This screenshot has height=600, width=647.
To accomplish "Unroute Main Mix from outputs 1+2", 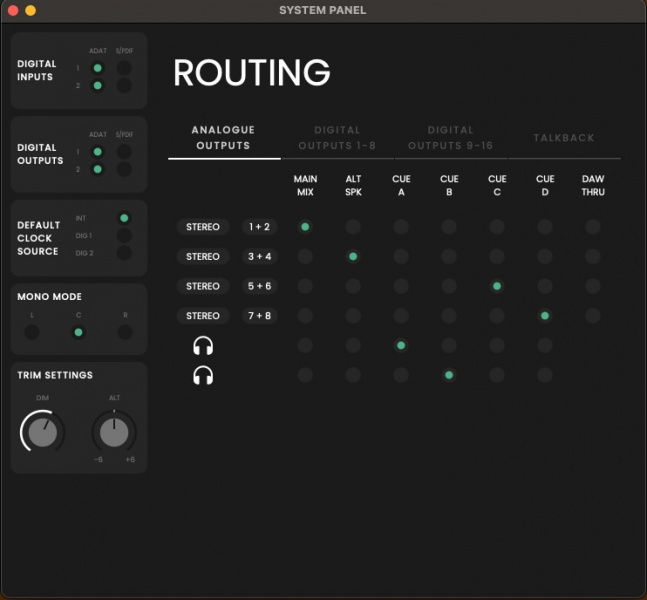I will pos(305,227).
